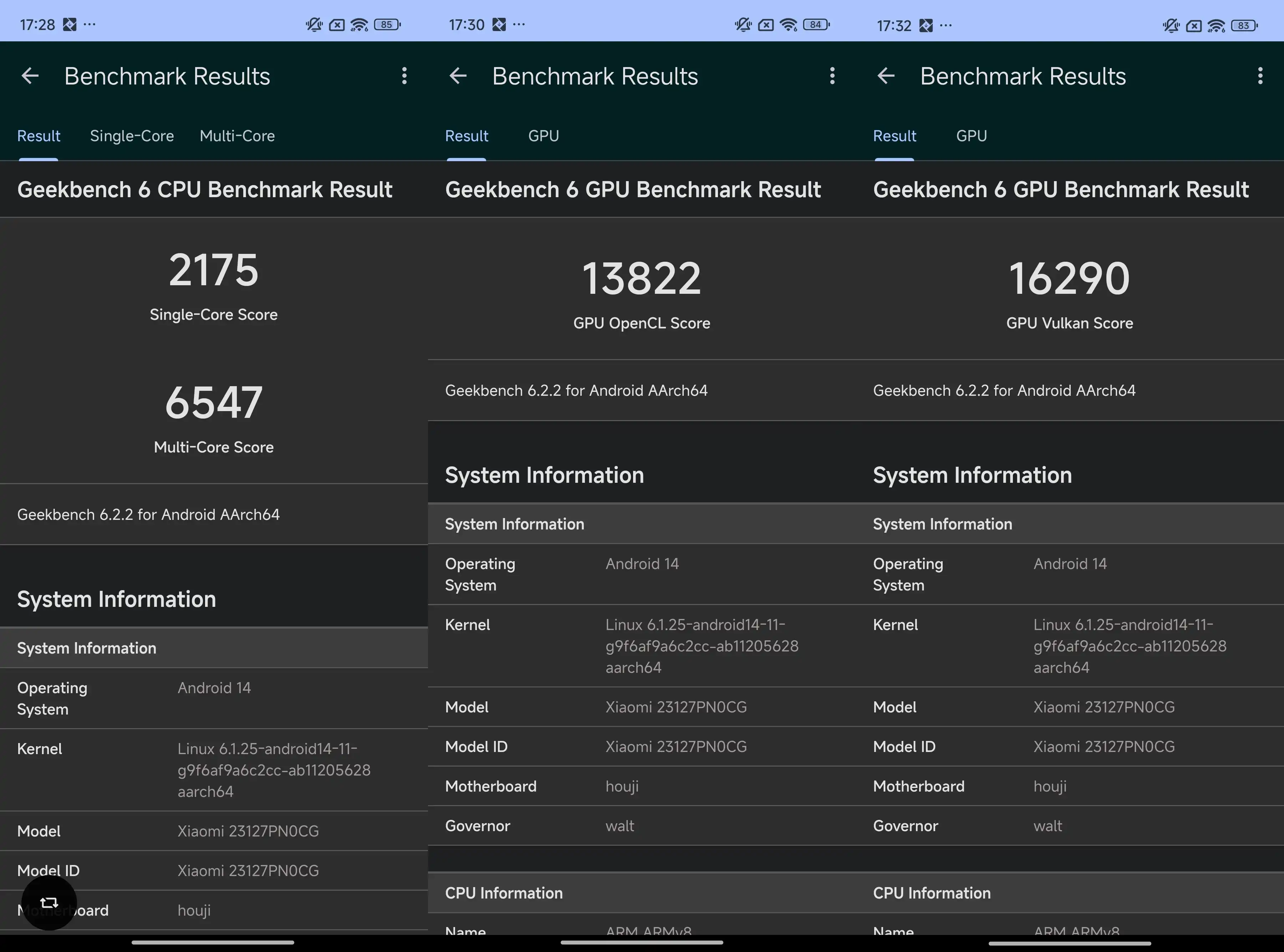1284x952 pixels.
Task: Tap houji motherboard value on OpenCL screen
Action: click(x=622, y=787)
